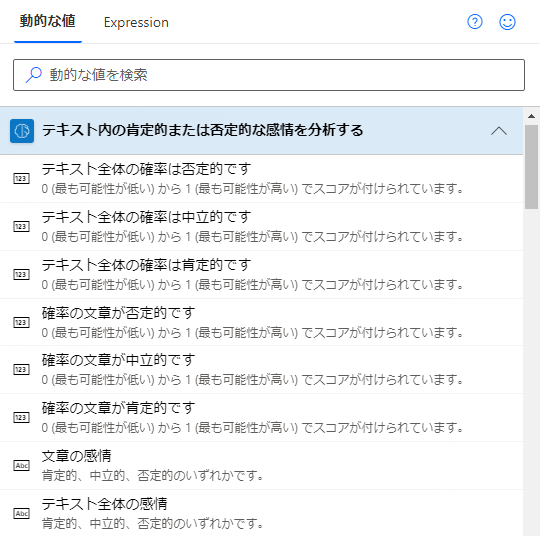Click Abc icon beside 文章の感情

coord(21,466)
